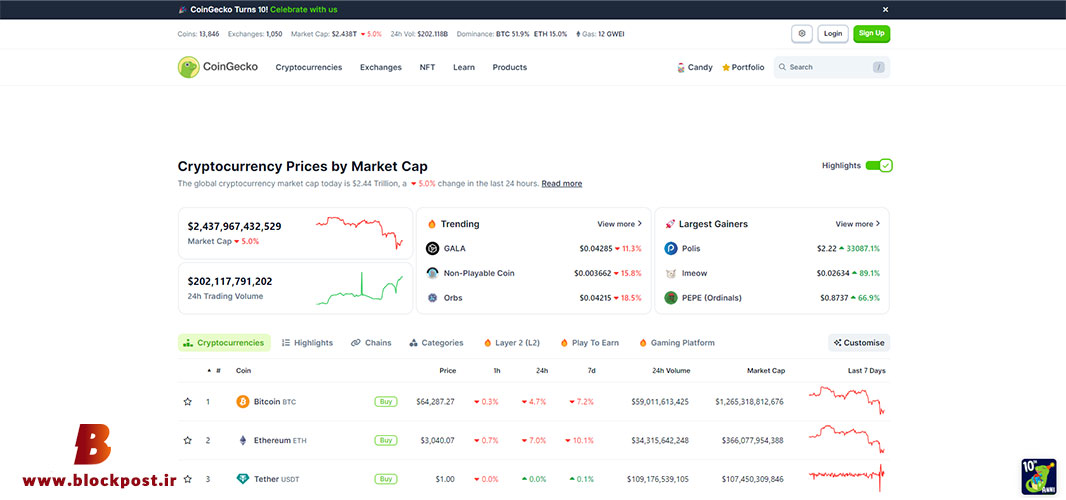Image resolution: width=1066 pixels, height=500 pixels.
Task: Expand Largest Gainers via View more
Action: tap(857, 224)
